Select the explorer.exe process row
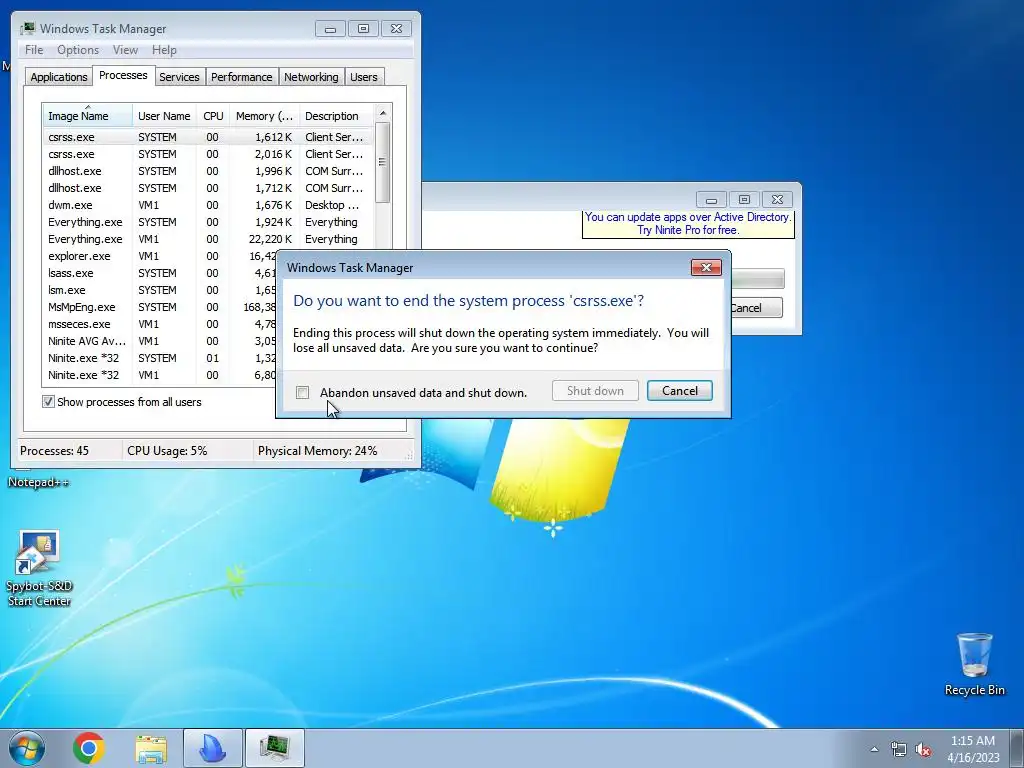The image size is (1024, 768). coord(160,256)
